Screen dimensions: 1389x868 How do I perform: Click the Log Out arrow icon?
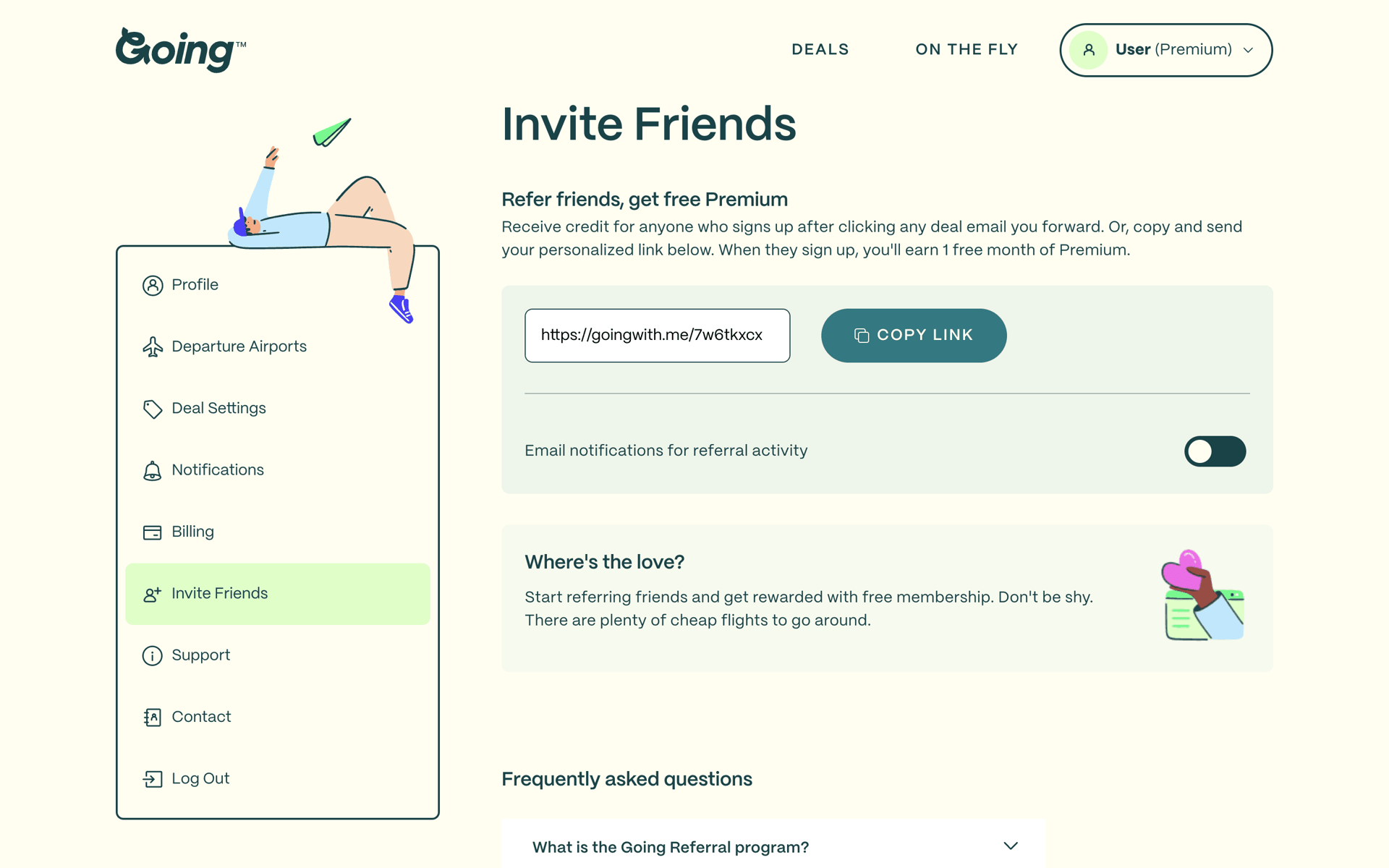(x=152, y=779)
